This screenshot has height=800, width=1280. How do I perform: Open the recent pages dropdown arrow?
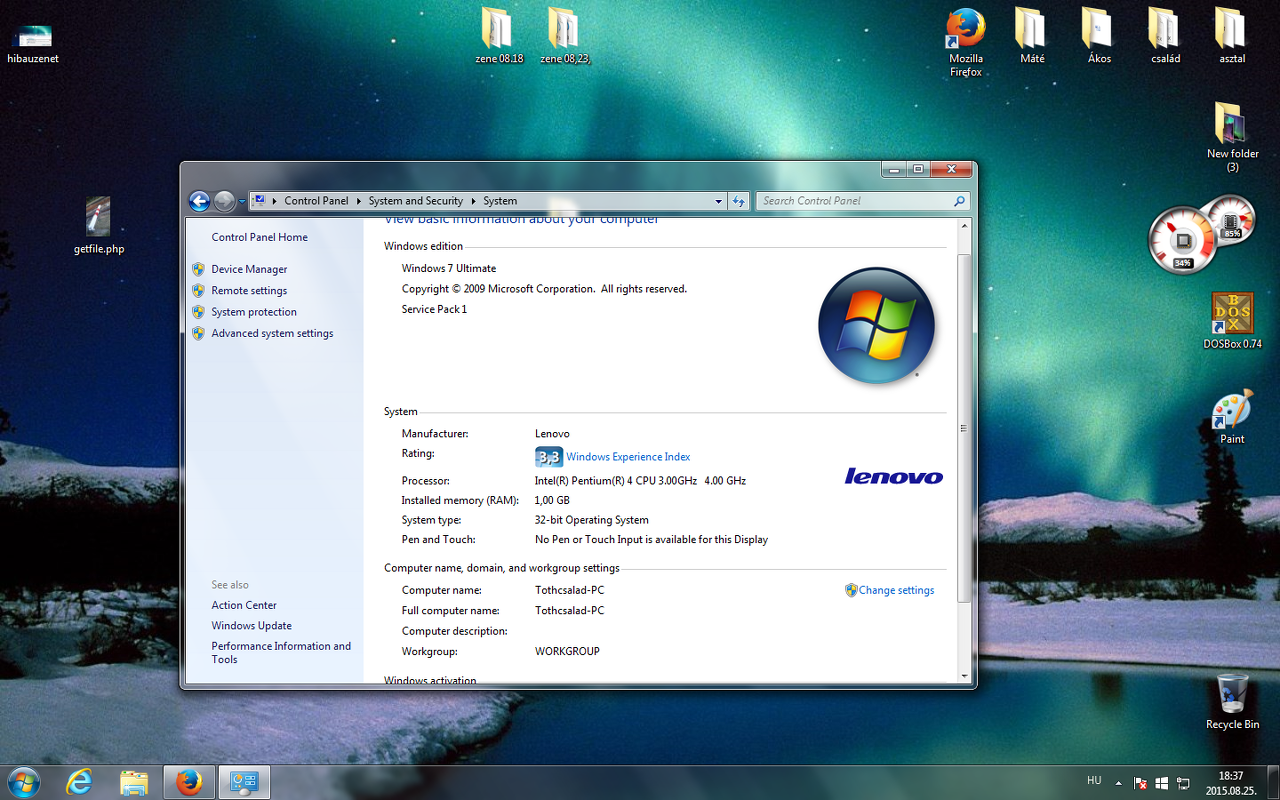(242, 201)
